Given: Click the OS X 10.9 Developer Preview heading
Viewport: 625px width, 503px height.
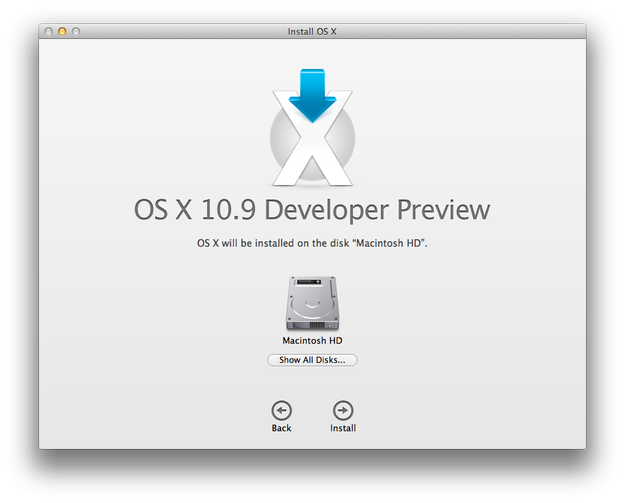Looking at the screenshot, I should coord(312,210).
